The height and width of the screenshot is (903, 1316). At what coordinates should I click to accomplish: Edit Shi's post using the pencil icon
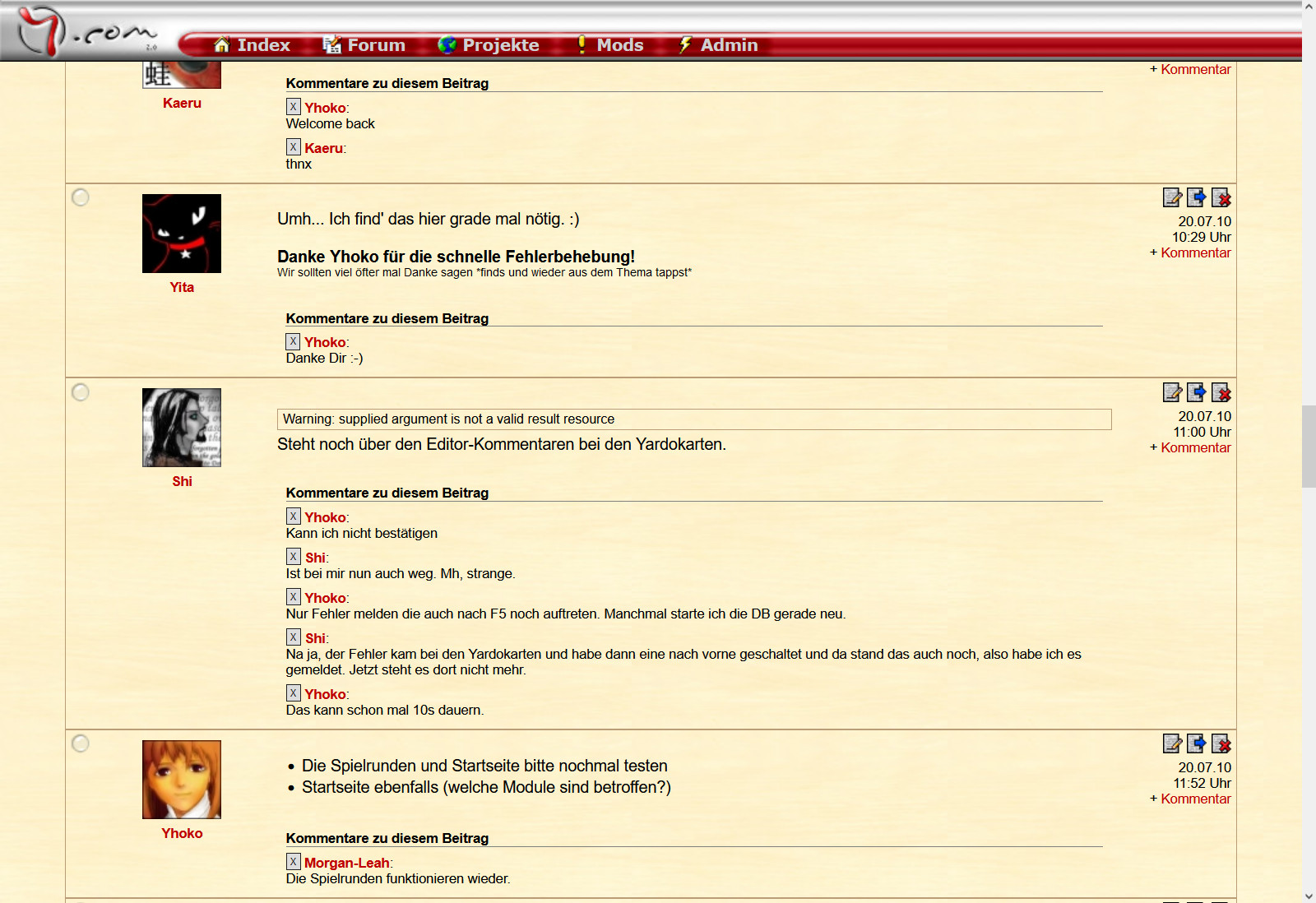[1172, 392]
